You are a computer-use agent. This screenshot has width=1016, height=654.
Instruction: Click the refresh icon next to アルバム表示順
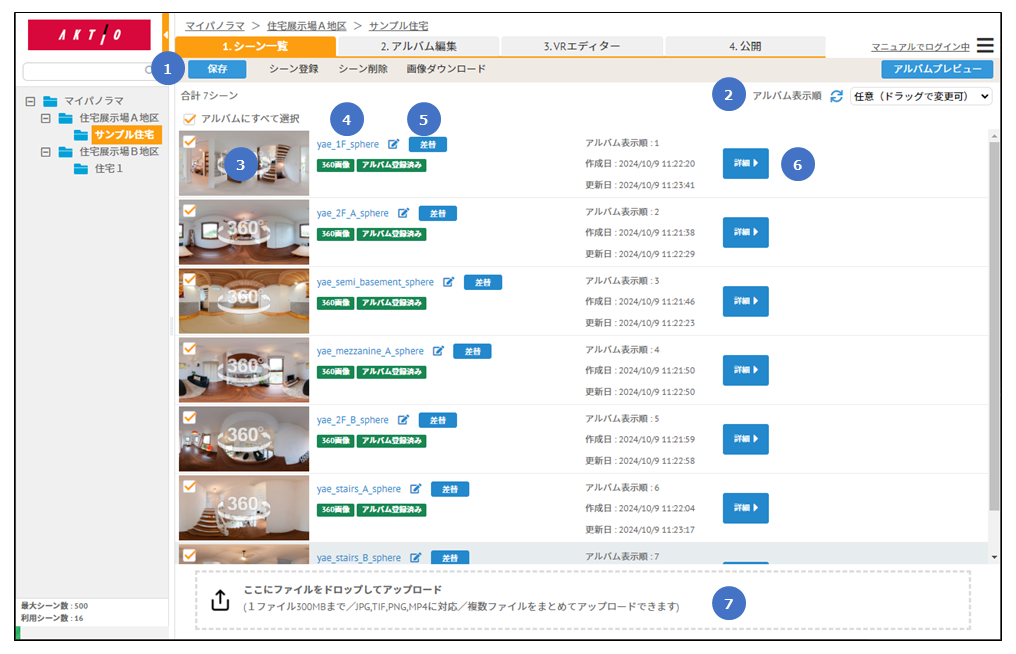tap(836, 96)
